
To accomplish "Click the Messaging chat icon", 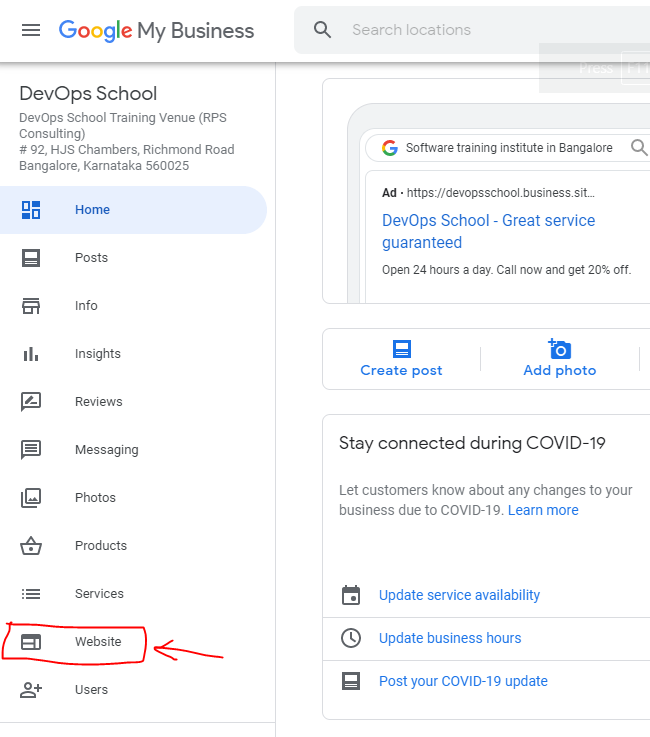I will pyautogui.click(x=31, y=450).
